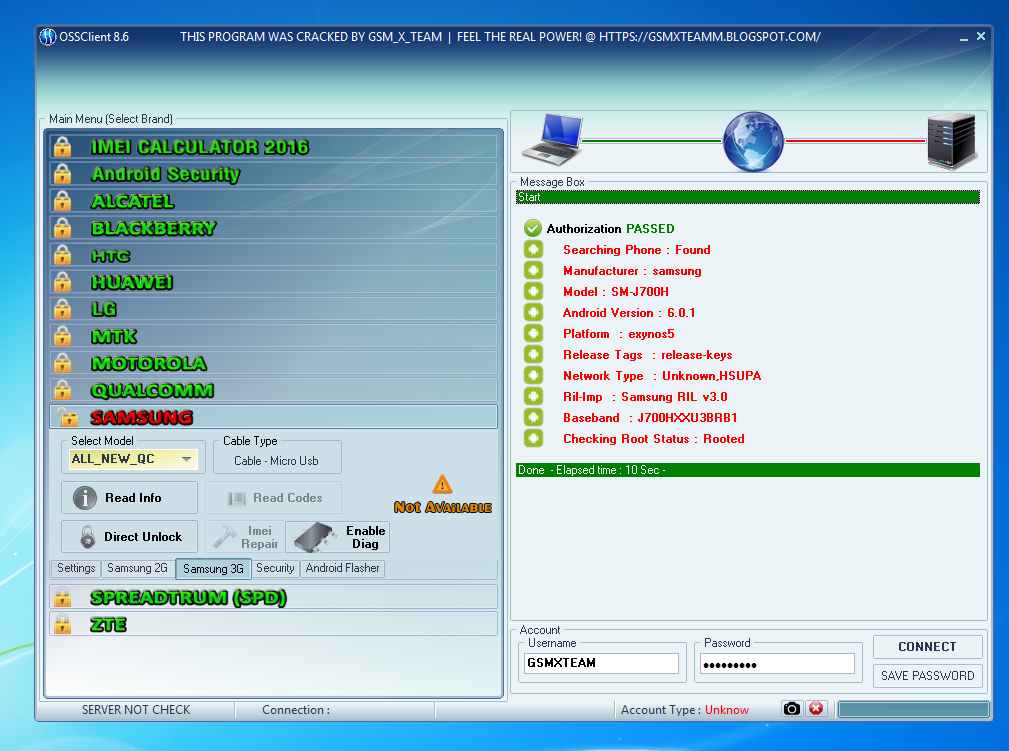Image resolution: width=1009 pixels, height=751 pixels.
Task: Collapse the SAMSUNG brand section
Action: point(273,417)
